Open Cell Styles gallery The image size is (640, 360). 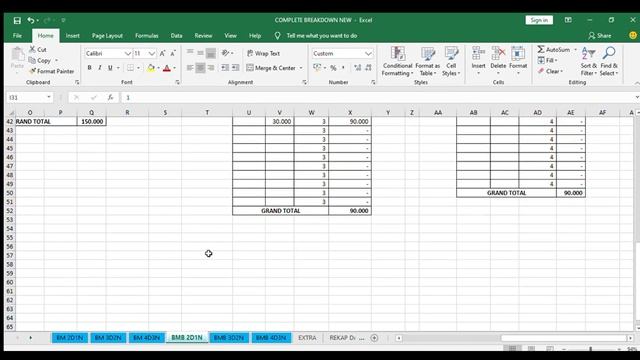(x=451, y=61)
